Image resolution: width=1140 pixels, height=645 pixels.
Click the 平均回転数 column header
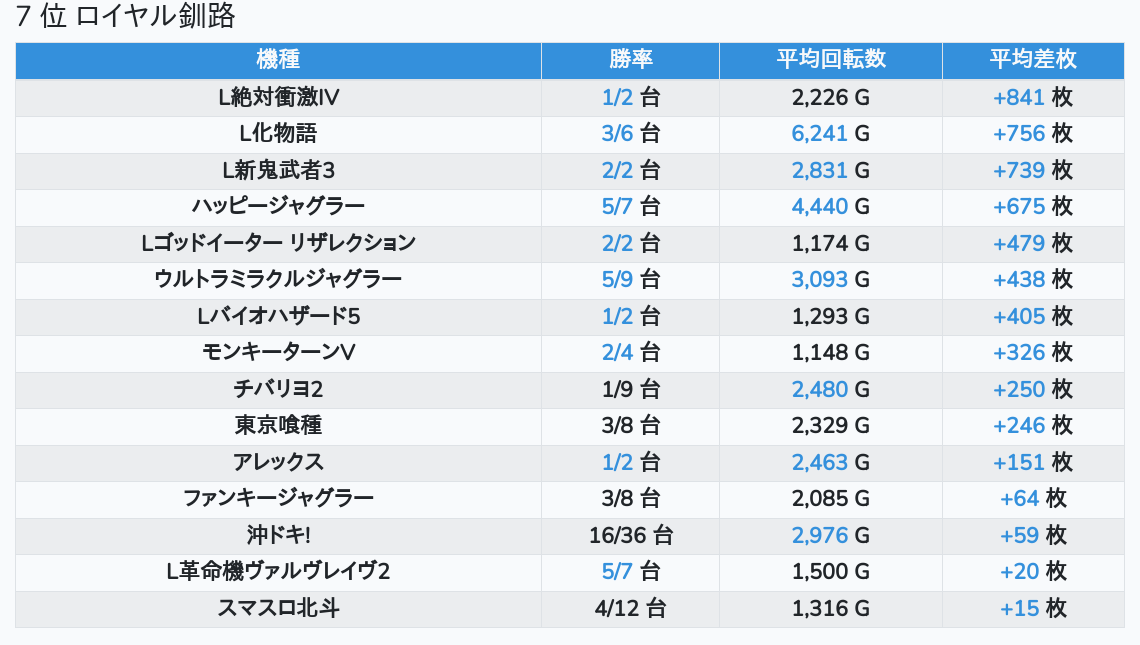click(x=830, y=60)
